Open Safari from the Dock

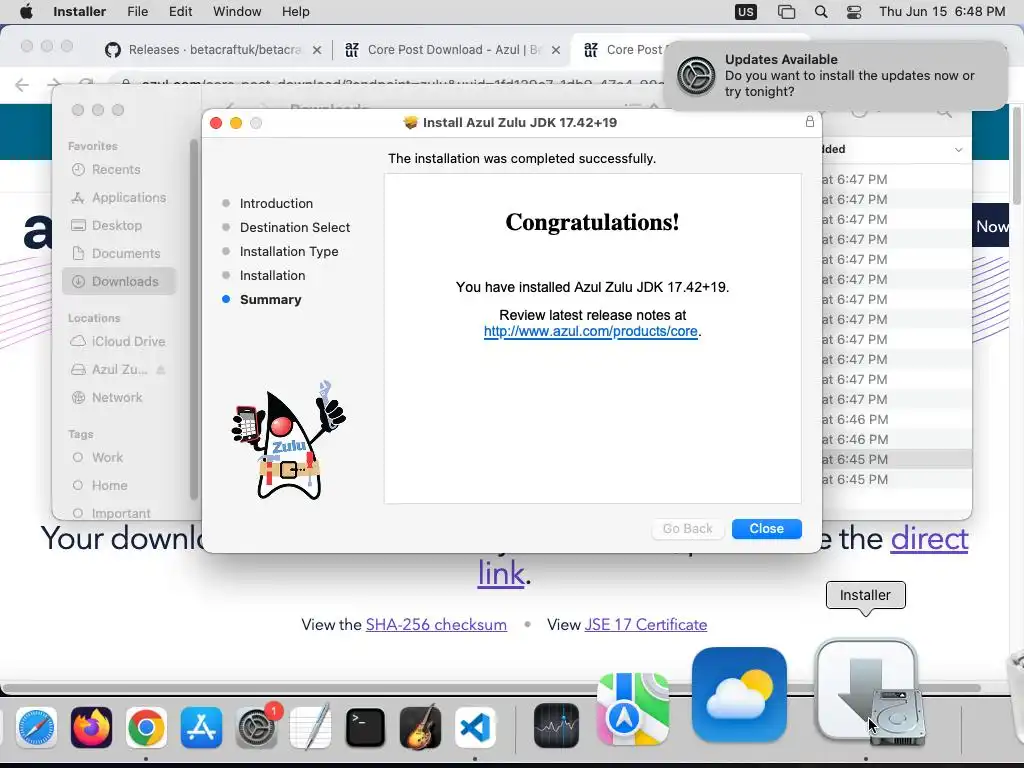click(37, 728)
